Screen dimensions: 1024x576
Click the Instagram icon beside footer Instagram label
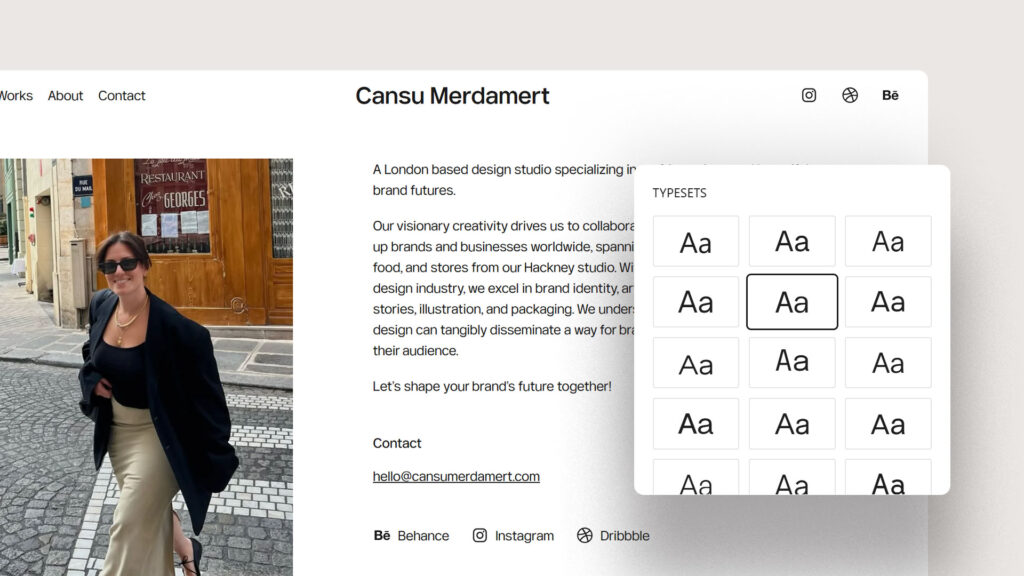[479, 536]
